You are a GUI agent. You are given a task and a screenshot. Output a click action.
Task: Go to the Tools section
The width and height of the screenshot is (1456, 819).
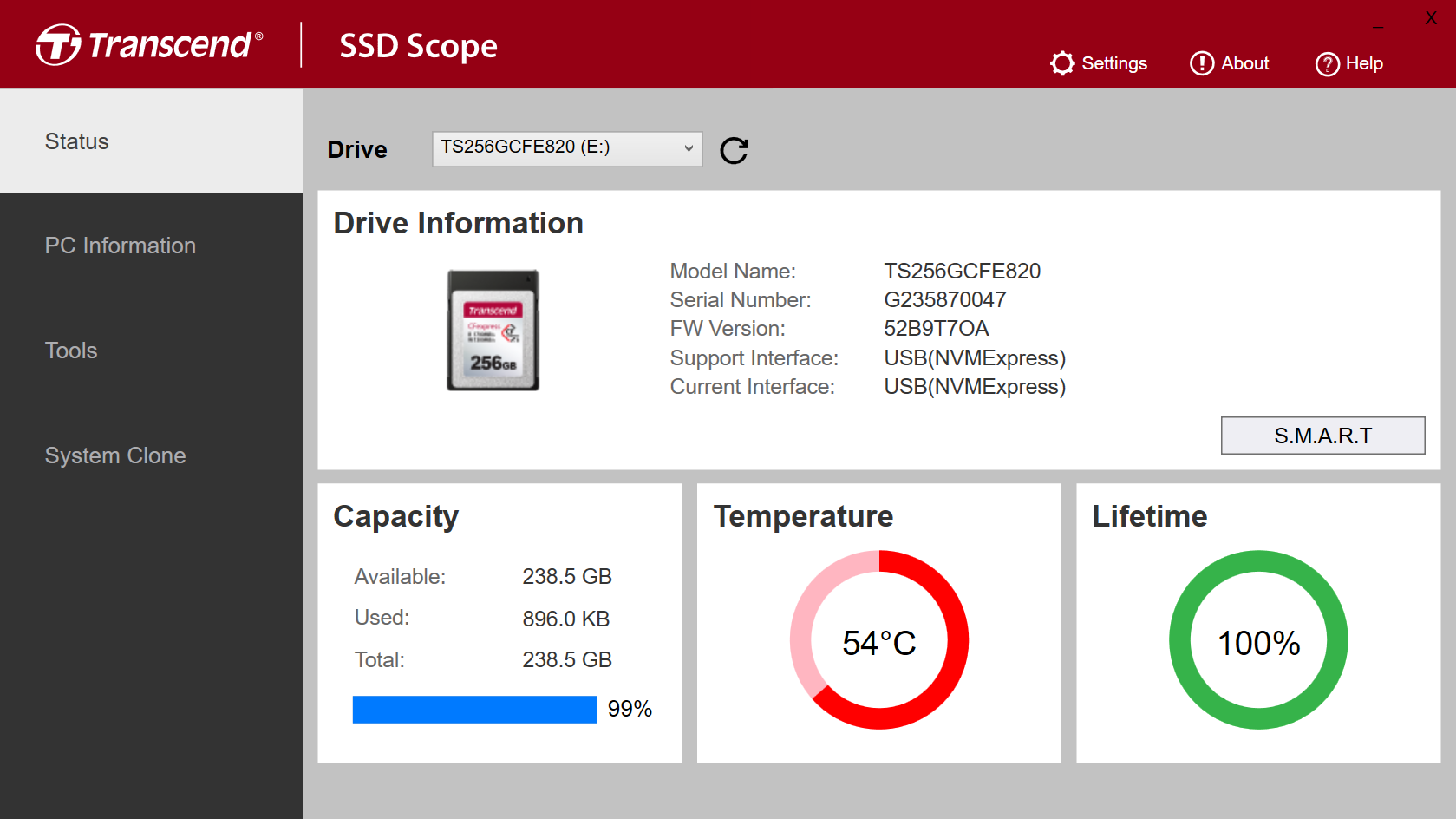71,351
